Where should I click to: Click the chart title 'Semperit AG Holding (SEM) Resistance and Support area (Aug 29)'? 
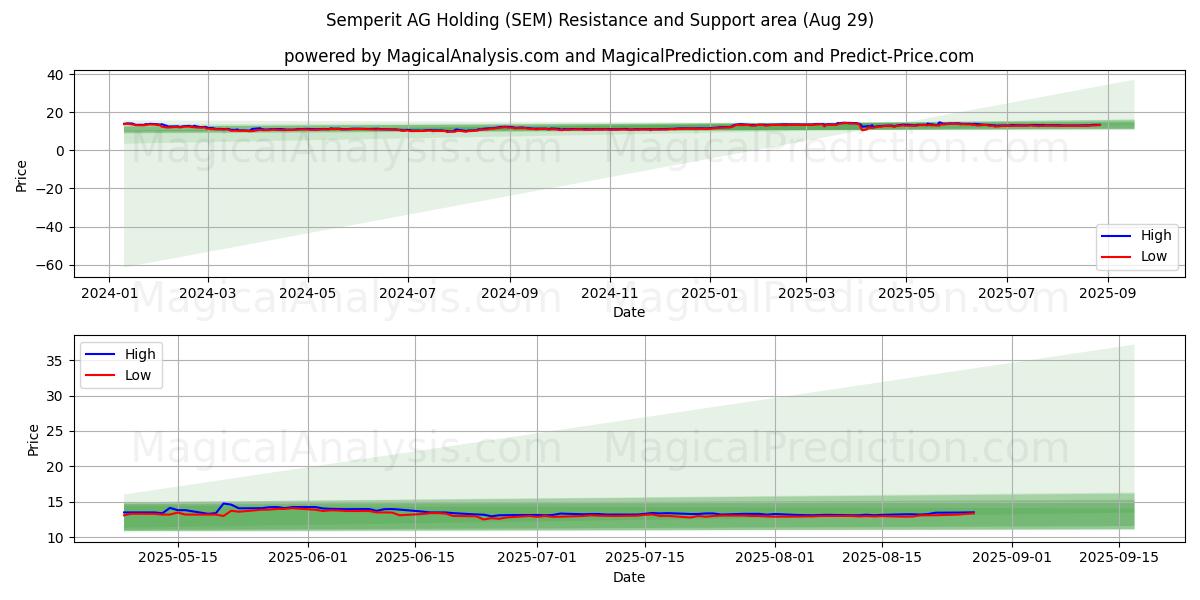tap(600, 20)
